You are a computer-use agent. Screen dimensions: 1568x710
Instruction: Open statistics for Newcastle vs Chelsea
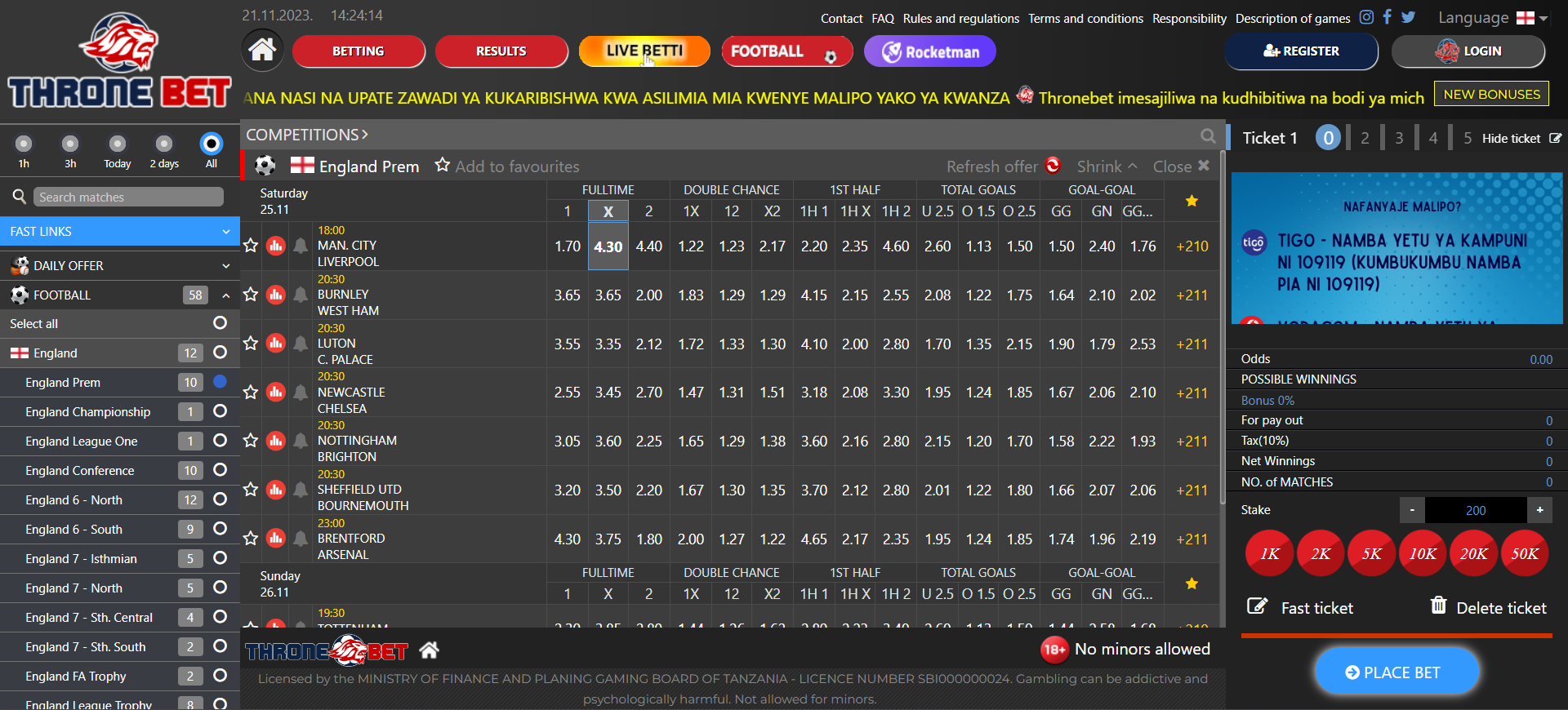coord(276,393)
